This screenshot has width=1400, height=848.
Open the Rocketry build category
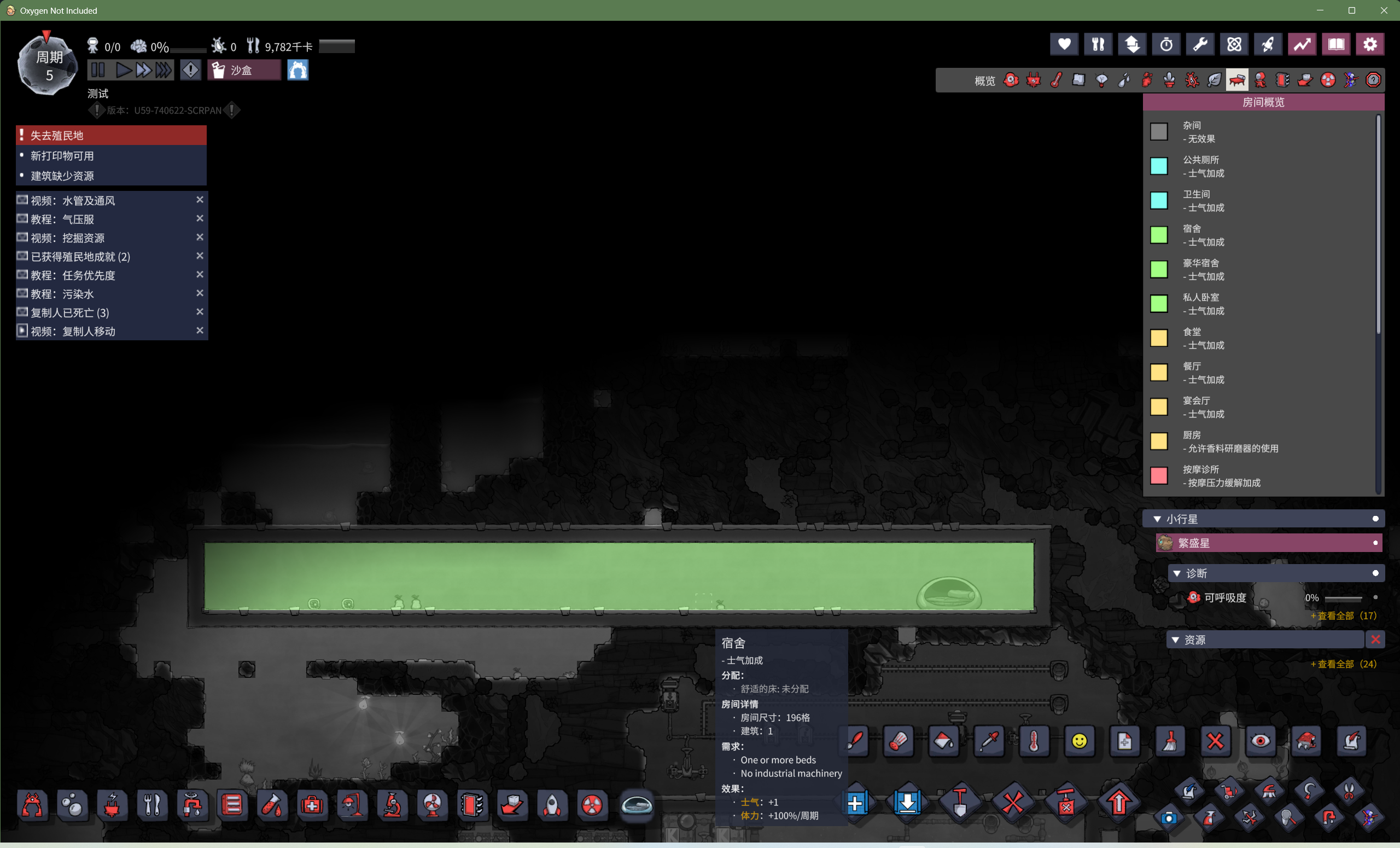(x=552, y=805)
